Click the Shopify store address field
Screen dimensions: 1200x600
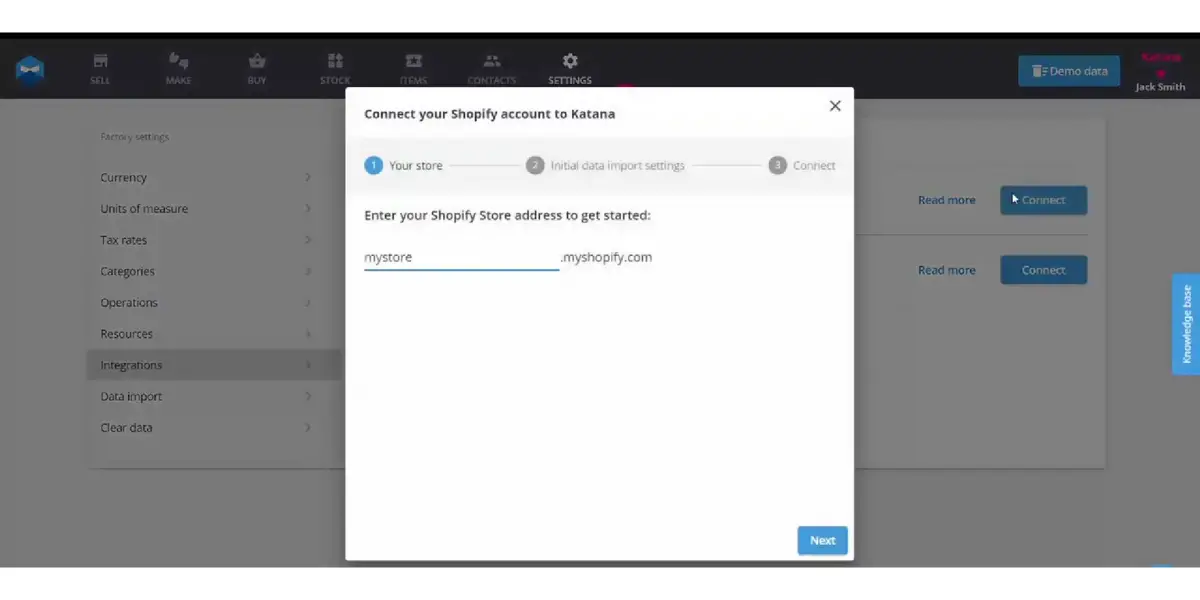(x=461, y=258)
